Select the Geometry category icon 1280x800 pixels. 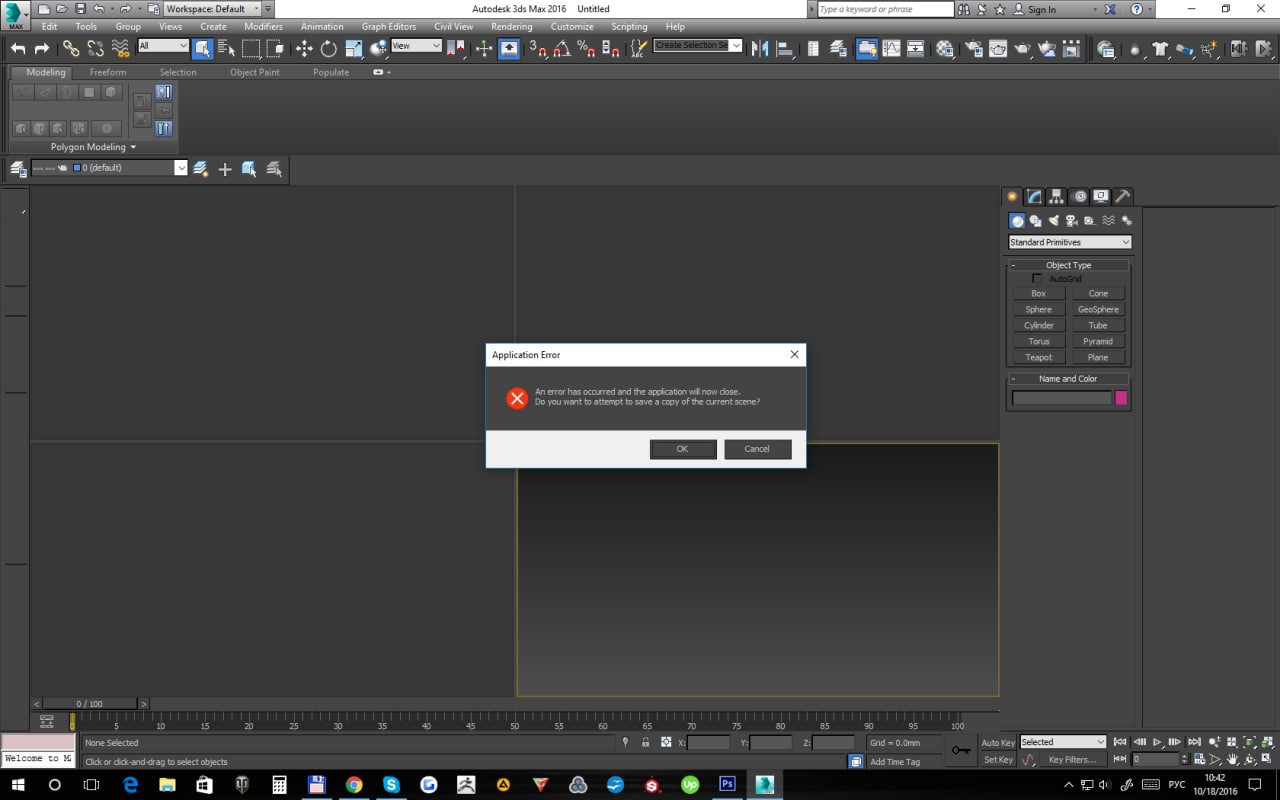(1017, 221)
